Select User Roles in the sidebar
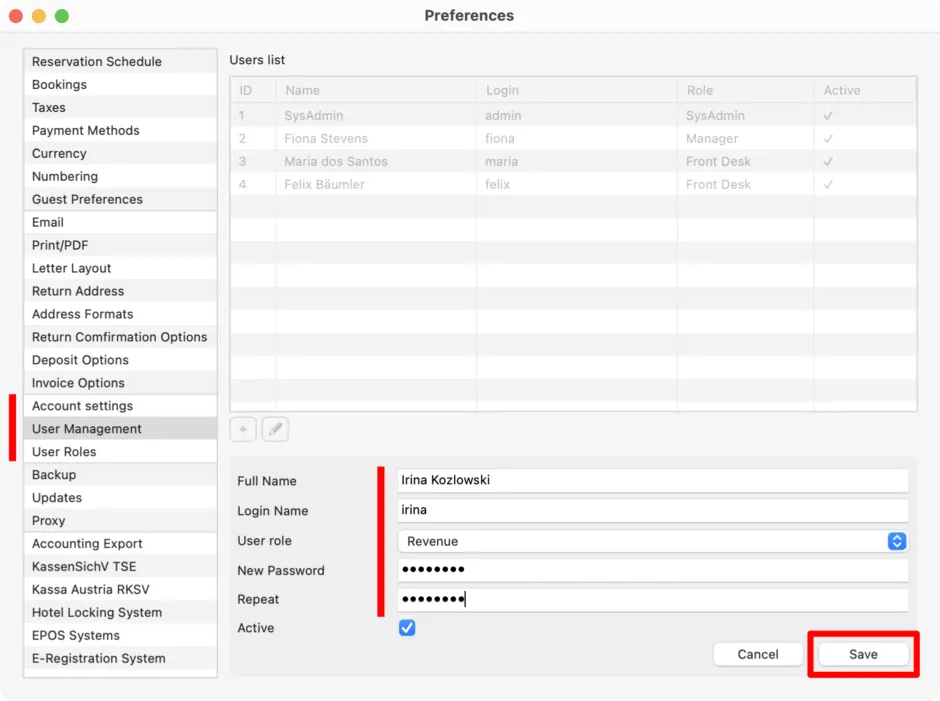 coord(120,452)
